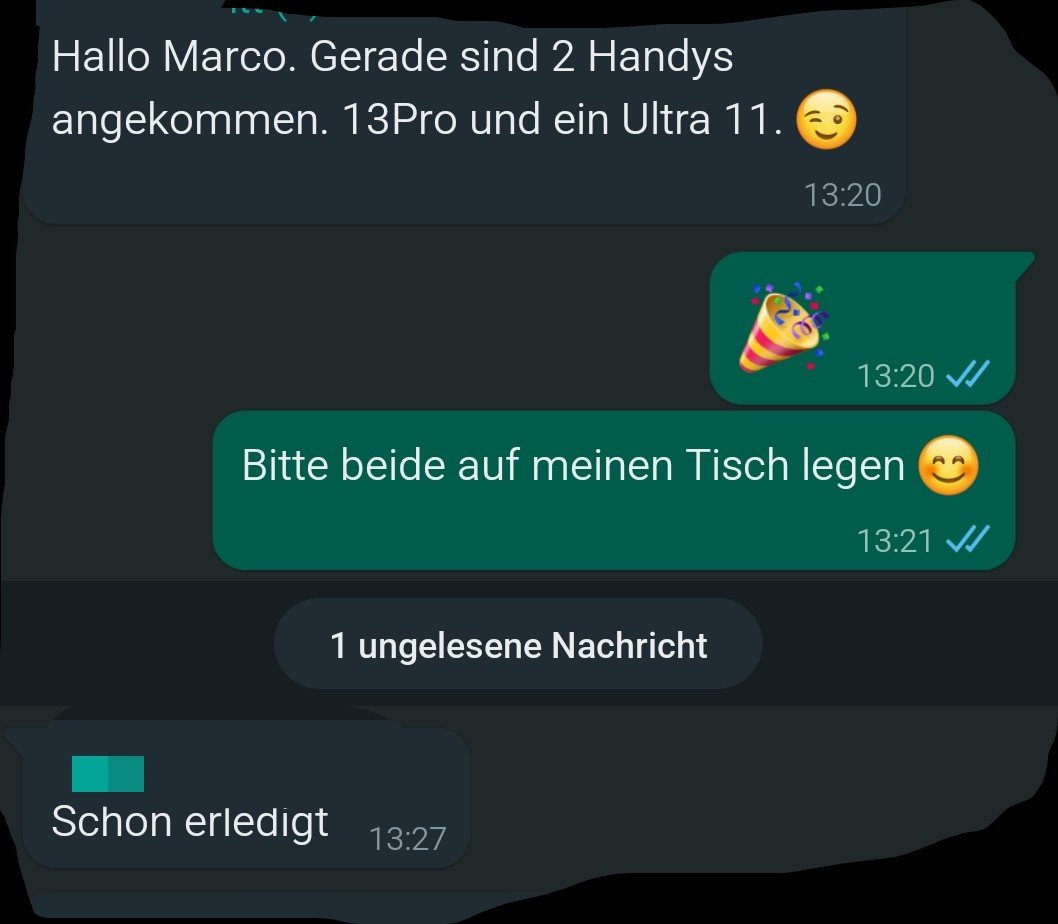Select the 'Bitte beide auf meinen Tisch legen' message
1058x924 pixels.
(x=614, y=490)
